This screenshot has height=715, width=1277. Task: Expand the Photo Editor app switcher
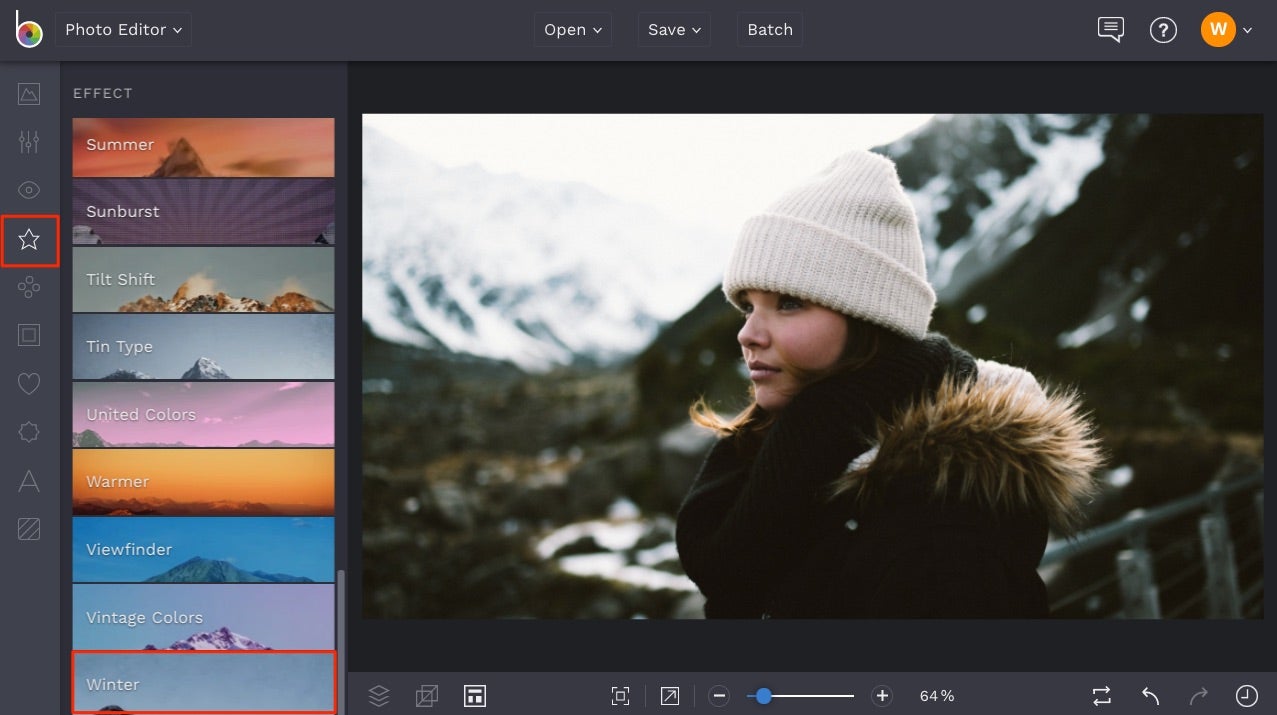[x=122, y=29]
